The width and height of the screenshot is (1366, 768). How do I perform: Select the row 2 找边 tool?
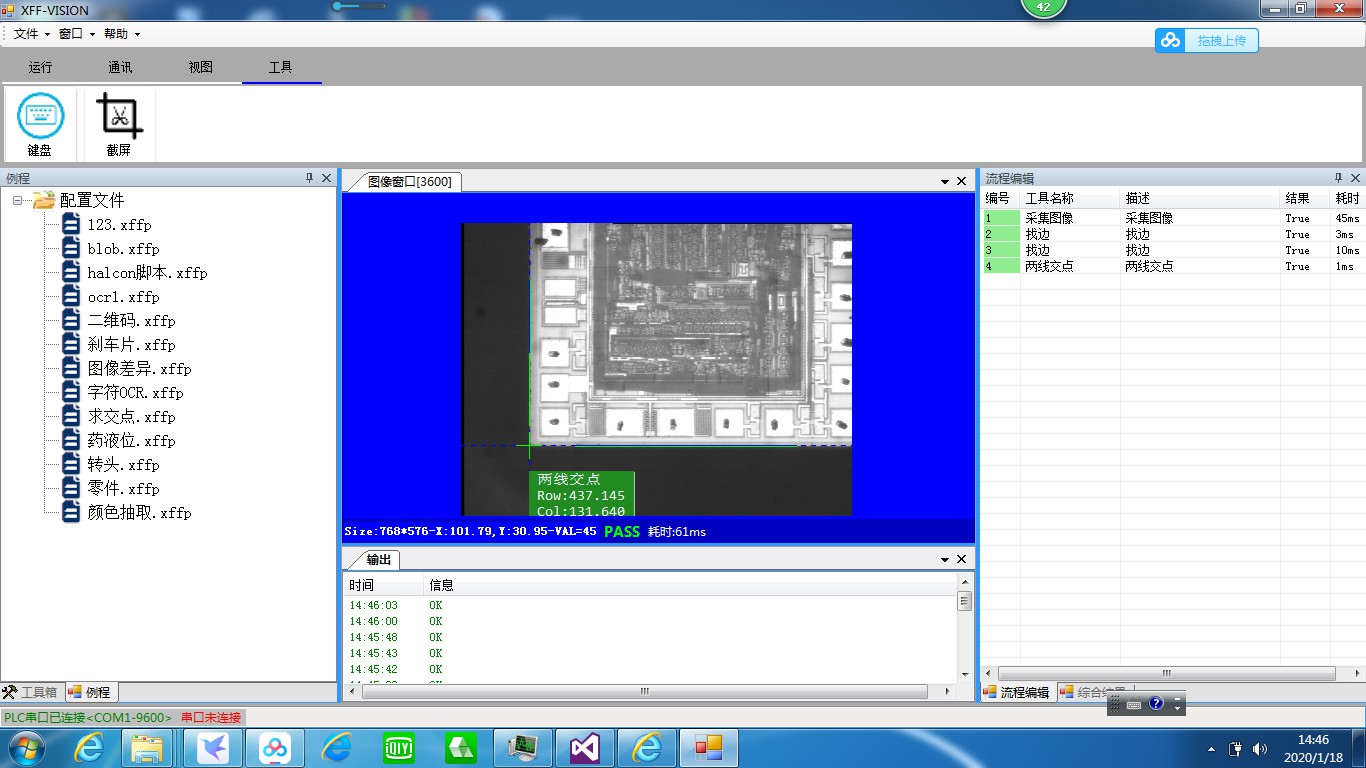coord(1172,234)
